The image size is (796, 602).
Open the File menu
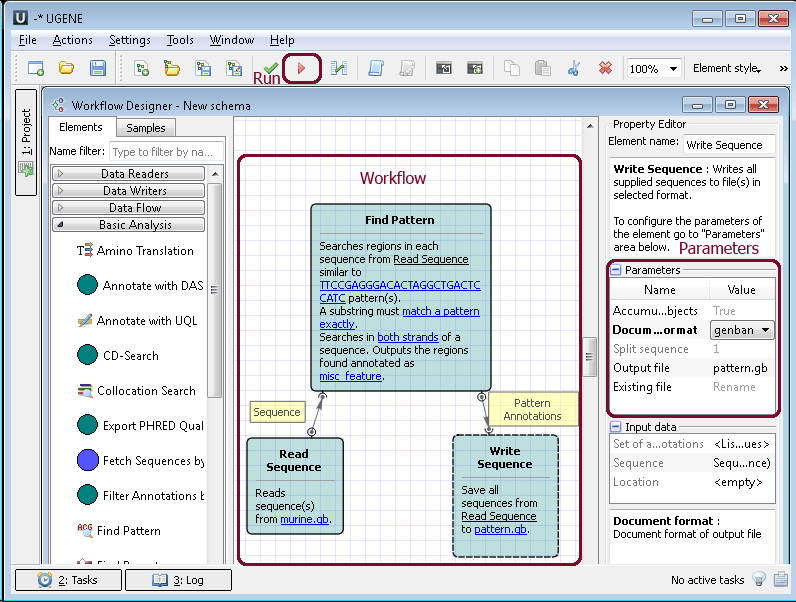tap(27, 40)
